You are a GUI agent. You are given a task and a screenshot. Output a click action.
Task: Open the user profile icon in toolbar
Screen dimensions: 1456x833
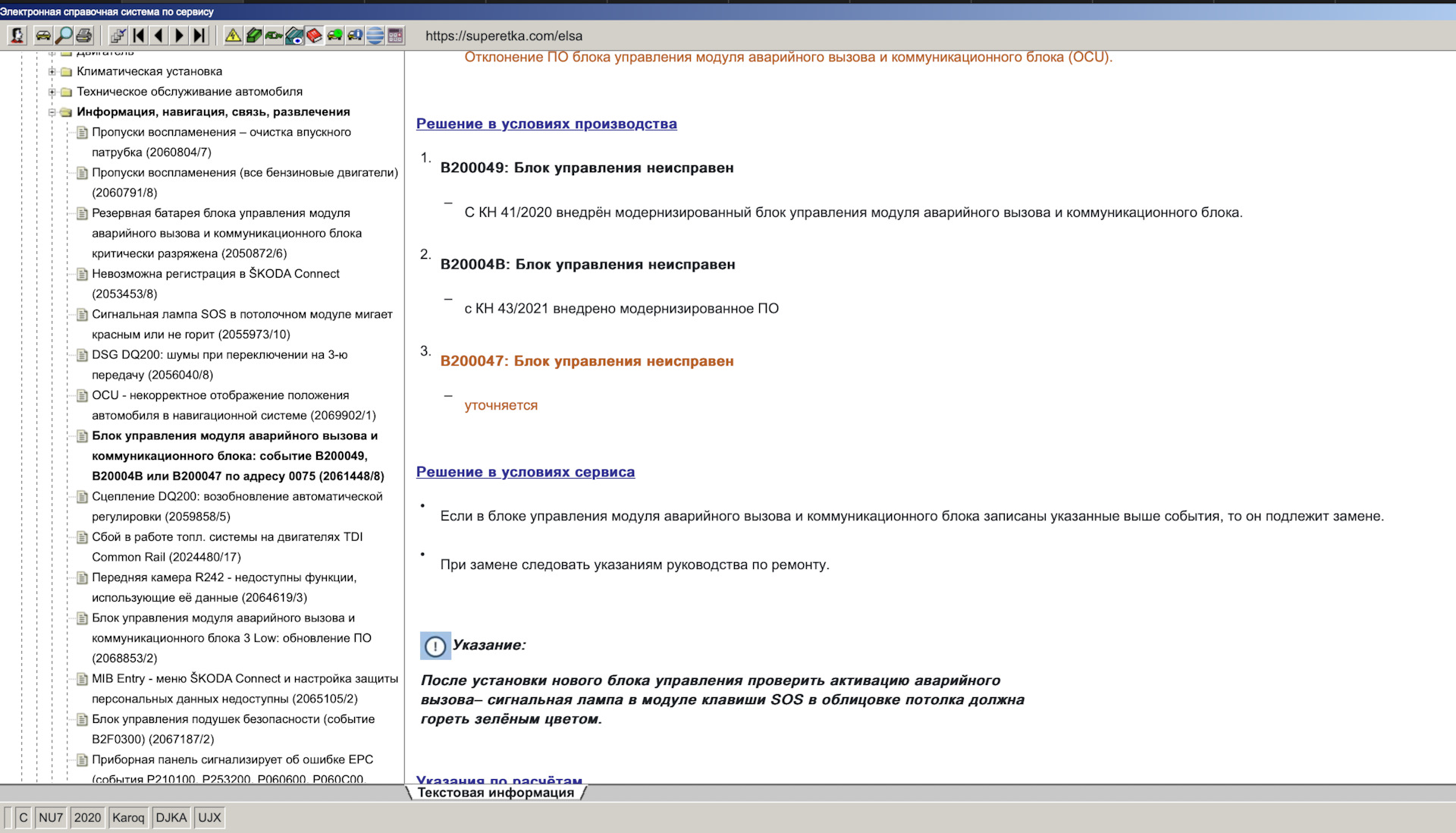point(17,35)
